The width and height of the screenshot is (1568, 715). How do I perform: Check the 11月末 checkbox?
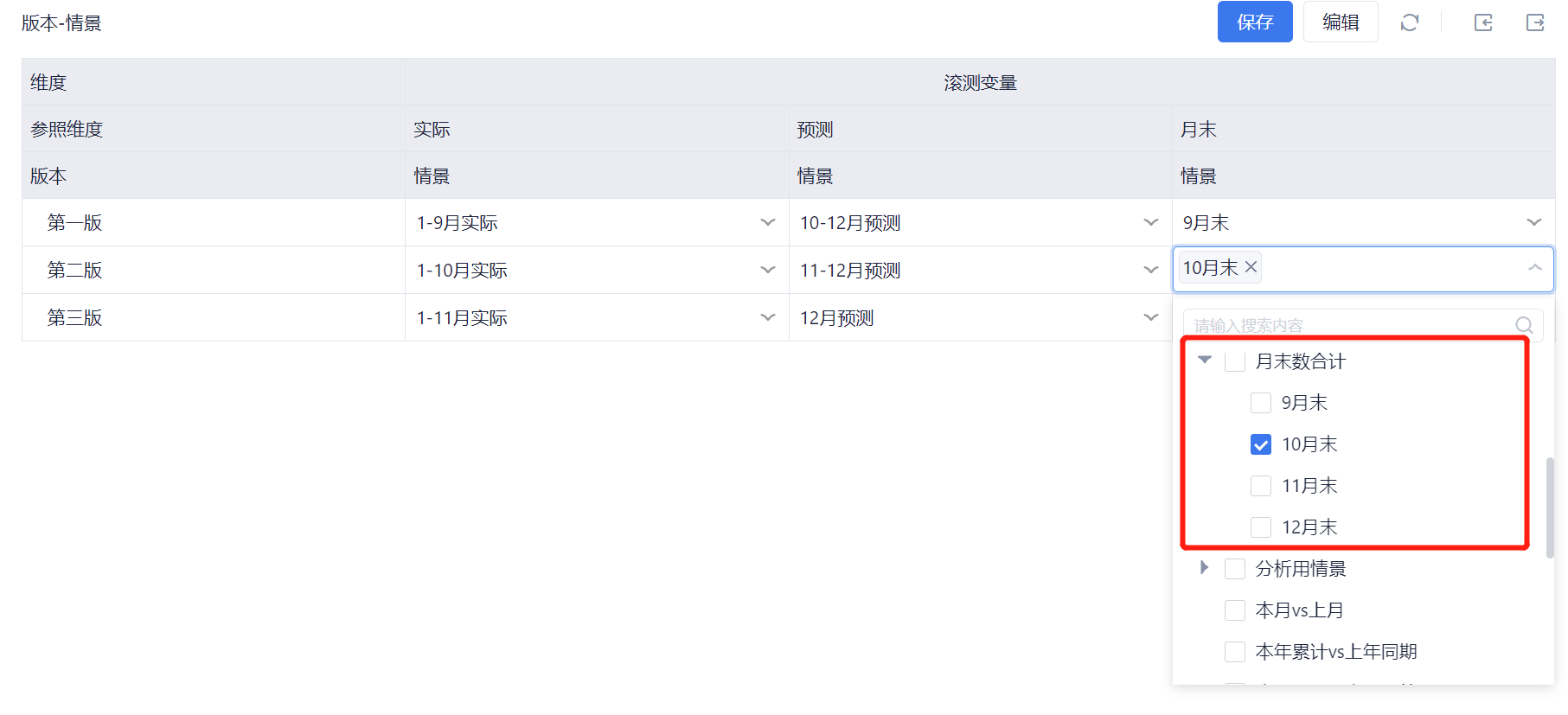coord(1261,486)
